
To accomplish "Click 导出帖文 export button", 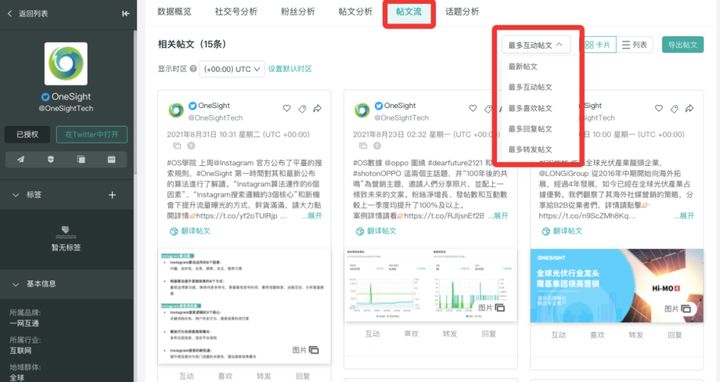I will 683,45.
